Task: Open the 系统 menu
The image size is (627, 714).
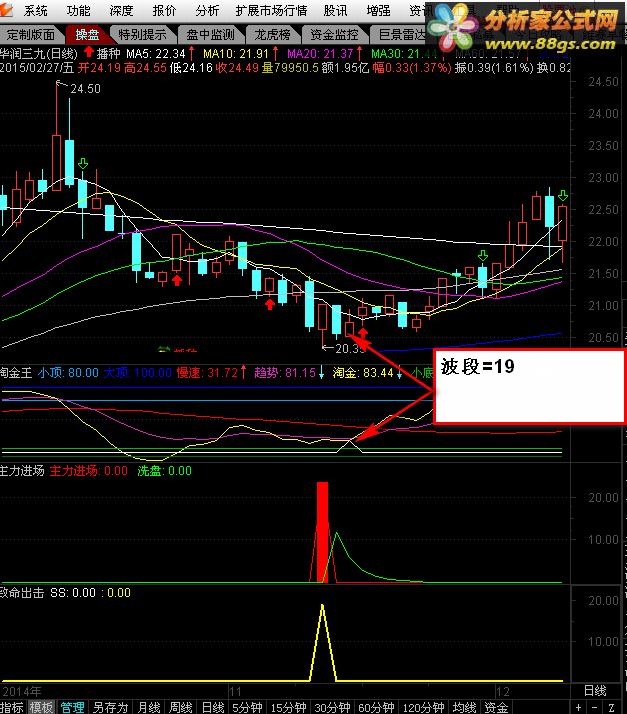Action: 36,10
